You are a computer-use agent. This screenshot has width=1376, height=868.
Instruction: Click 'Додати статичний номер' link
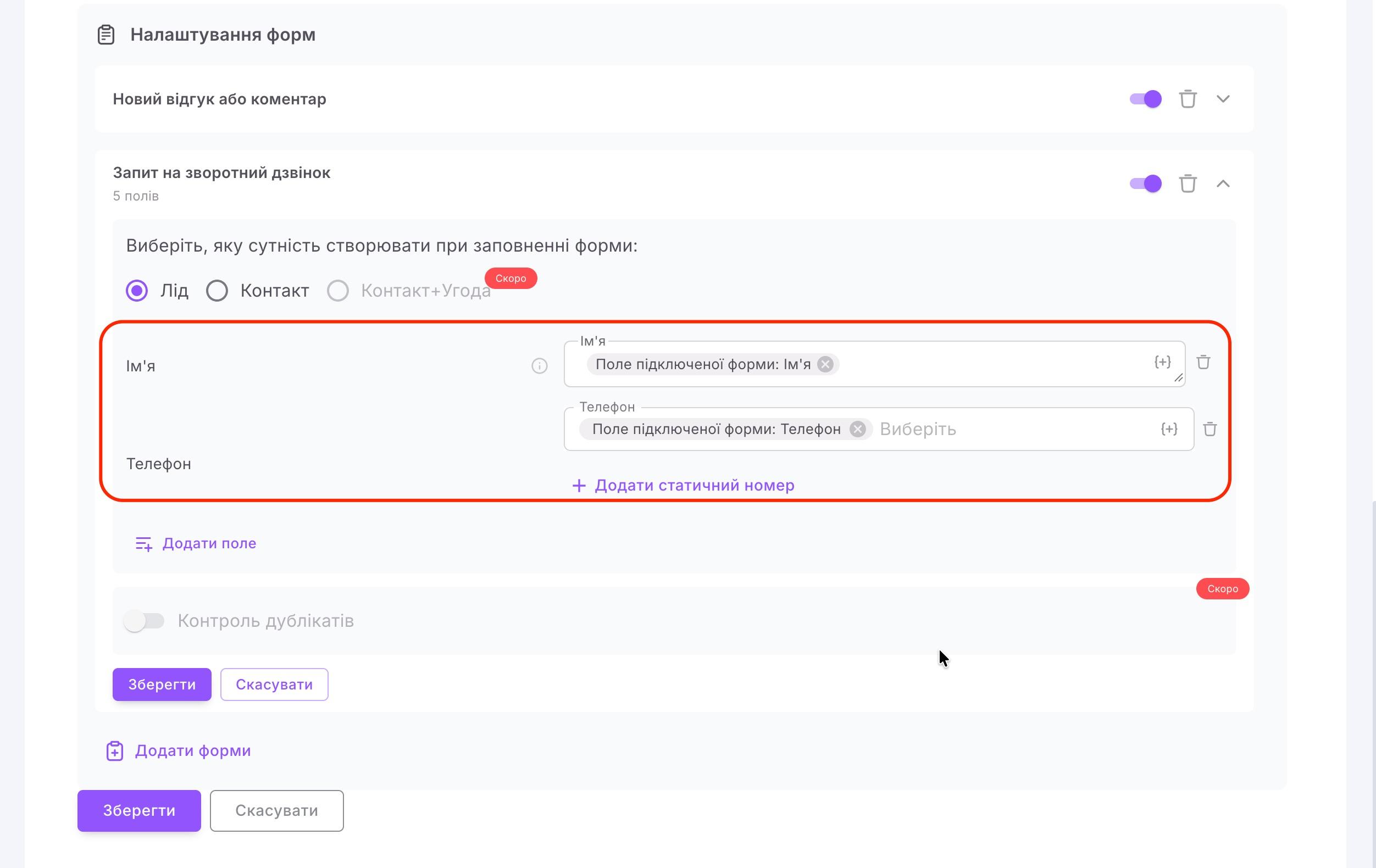coord(683,485)
